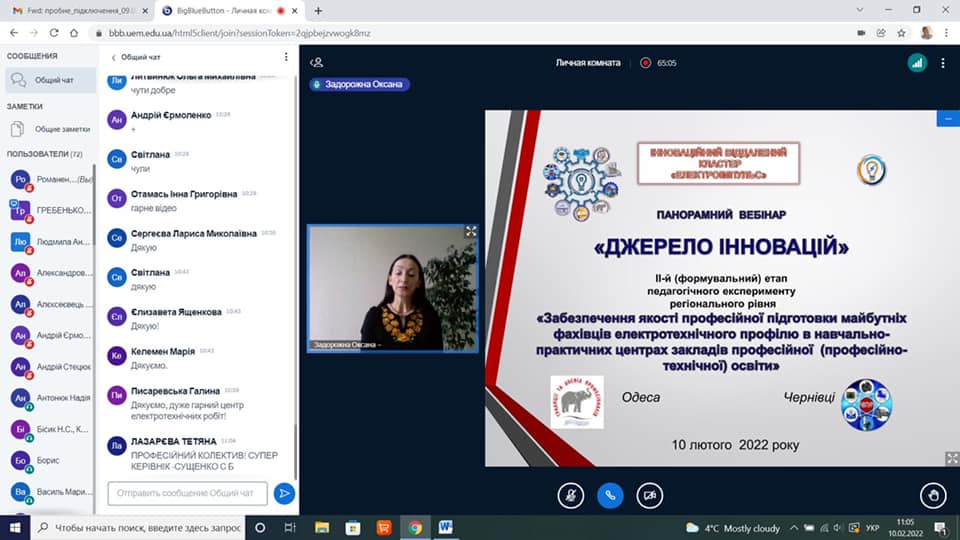Click talking indicator Задорожна Оксана
Screen dimensions: 960x540
tap(359, 84)
